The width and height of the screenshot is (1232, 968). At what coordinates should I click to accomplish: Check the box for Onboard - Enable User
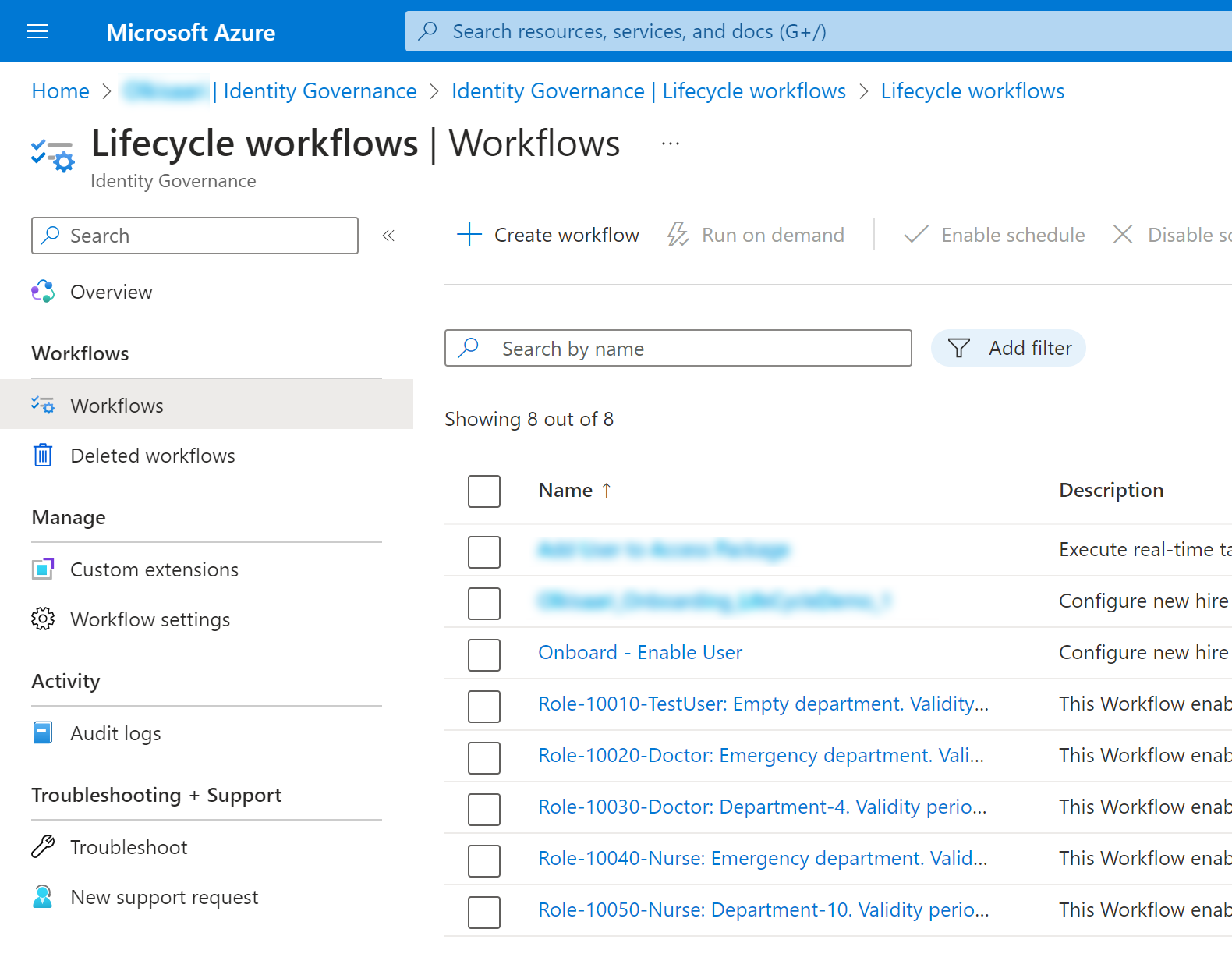click(484, 654)
